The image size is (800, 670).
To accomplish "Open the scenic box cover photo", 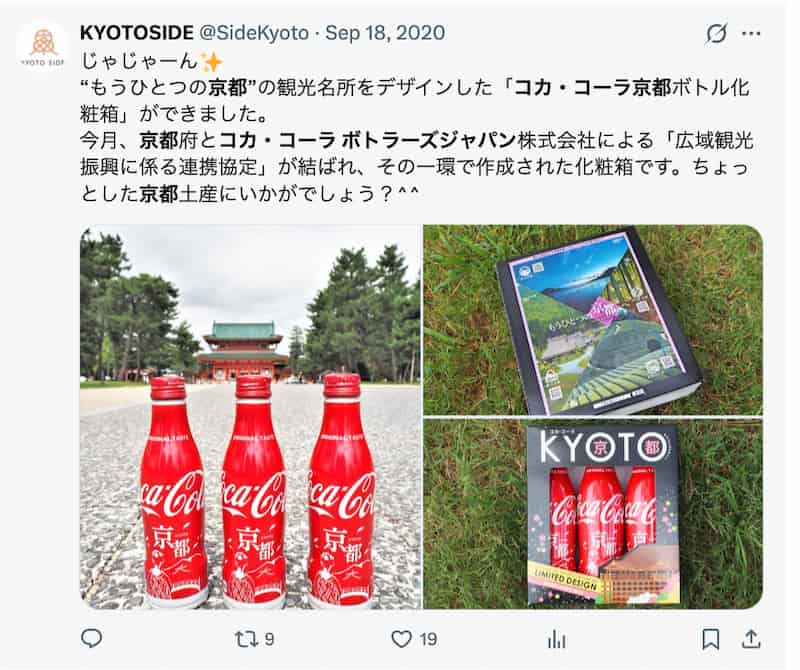I will point(593,320).
